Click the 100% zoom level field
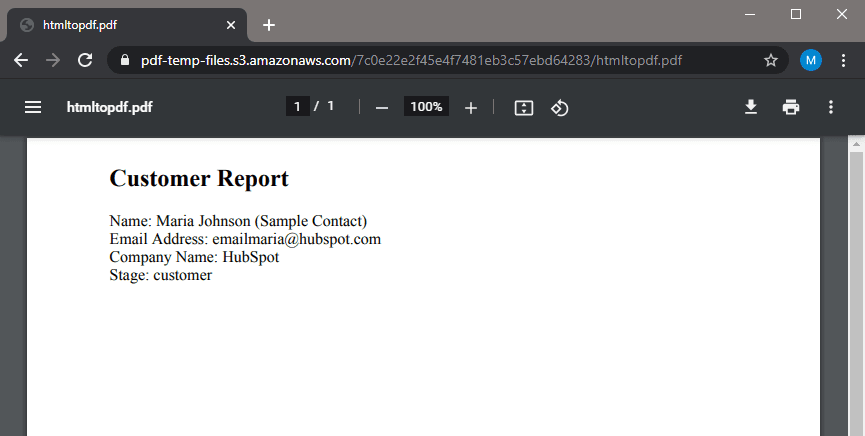Screen dimensions: 865x436 426,107
